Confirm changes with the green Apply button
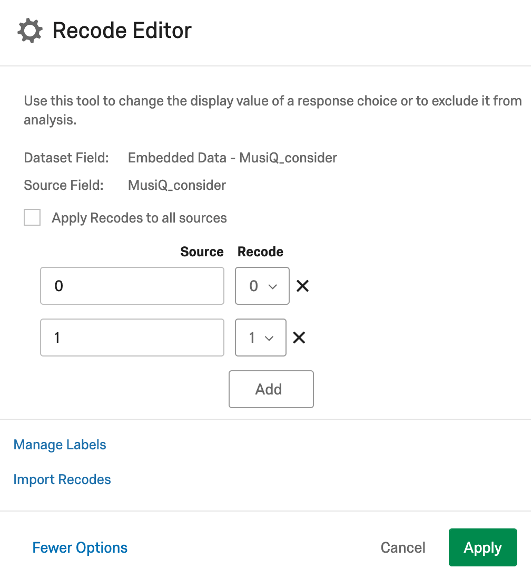Screen dimensions: 531x577 point(483,547)
